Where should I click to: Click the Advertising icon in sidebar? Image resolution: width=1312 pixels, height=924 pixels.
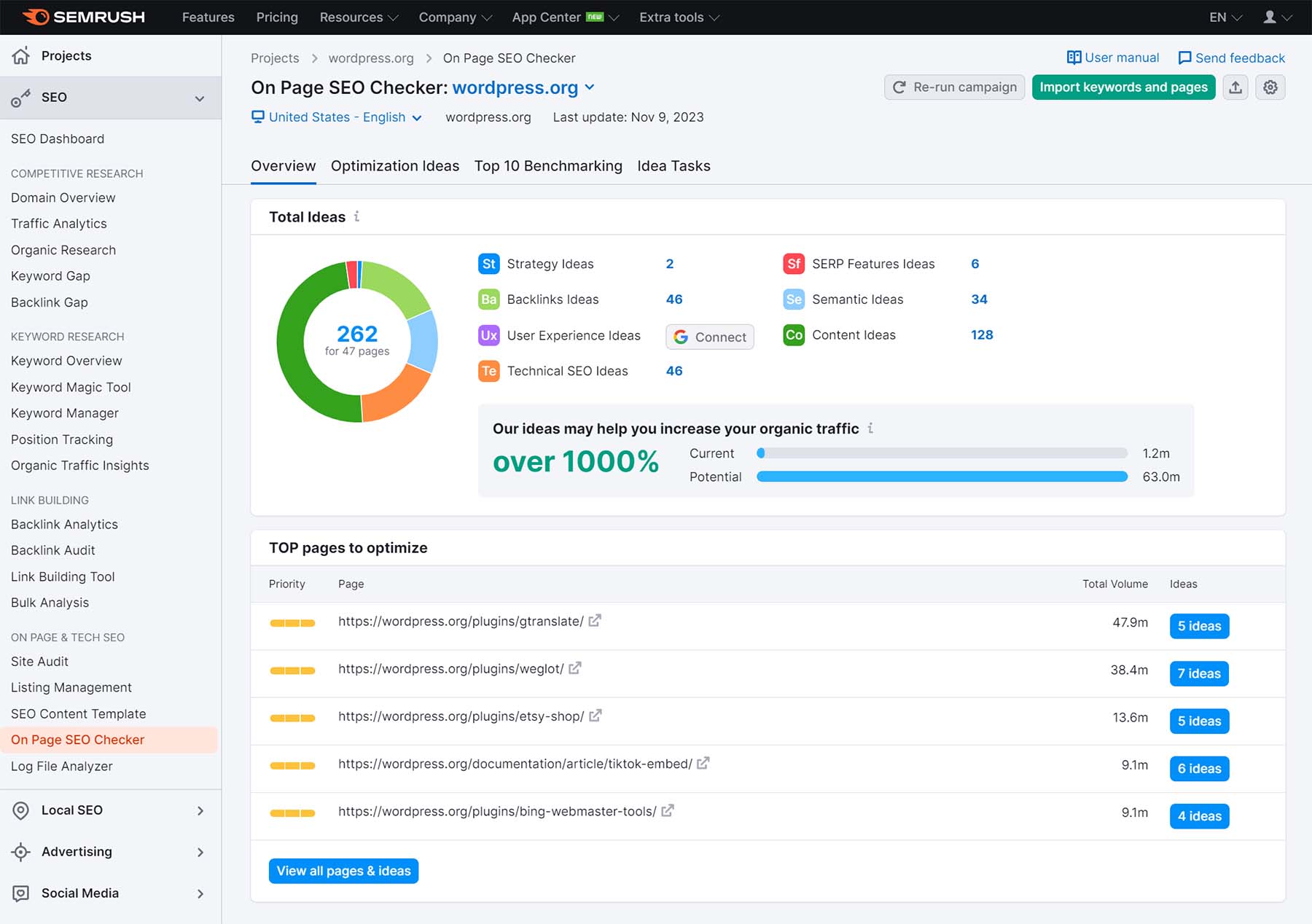point(20,852)
